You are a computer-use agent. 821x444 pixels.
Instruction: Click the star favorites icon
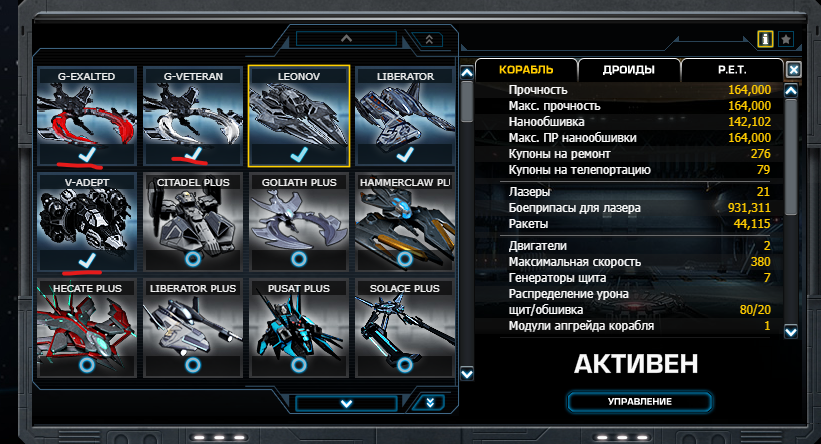[786, 39]
